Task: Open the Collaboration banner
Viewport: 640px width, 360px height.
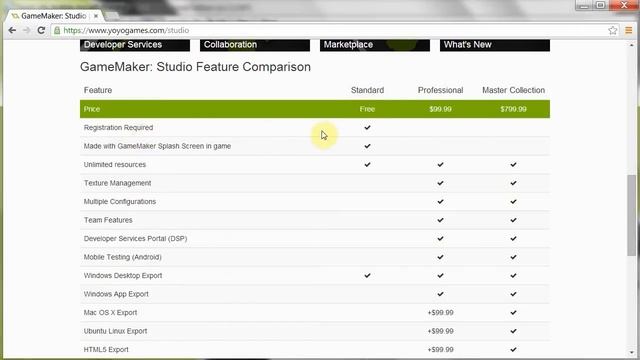Action: [255, 45]
